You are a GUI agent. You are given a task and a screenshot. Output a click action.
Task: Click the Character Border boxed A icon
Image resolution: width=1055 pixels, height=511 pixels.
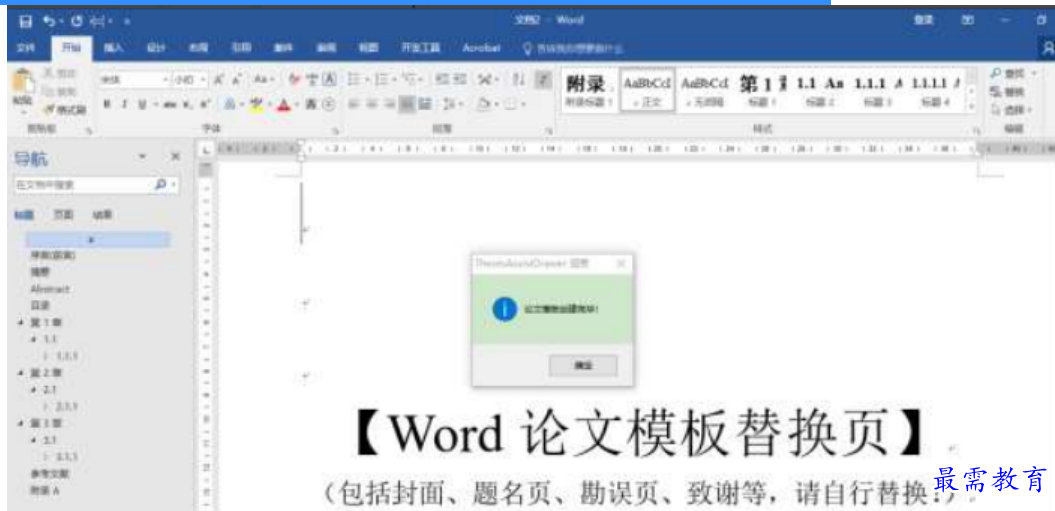click(328, 80)
